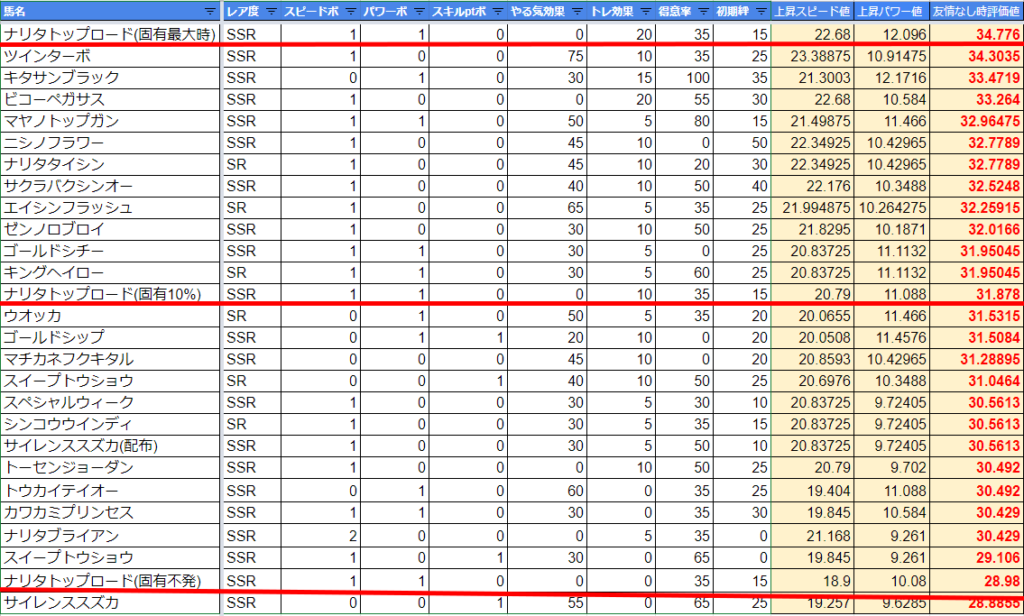Select the ナリタトップロード(固有10%) name cell
This screenshot has width=1024, height=616.
click(x=110, y=294)
